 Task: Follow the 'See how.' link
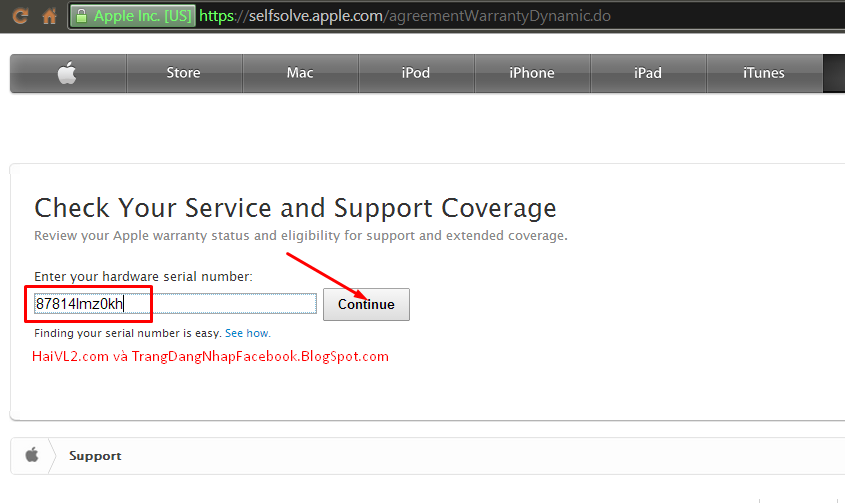[x=248, y=333]
